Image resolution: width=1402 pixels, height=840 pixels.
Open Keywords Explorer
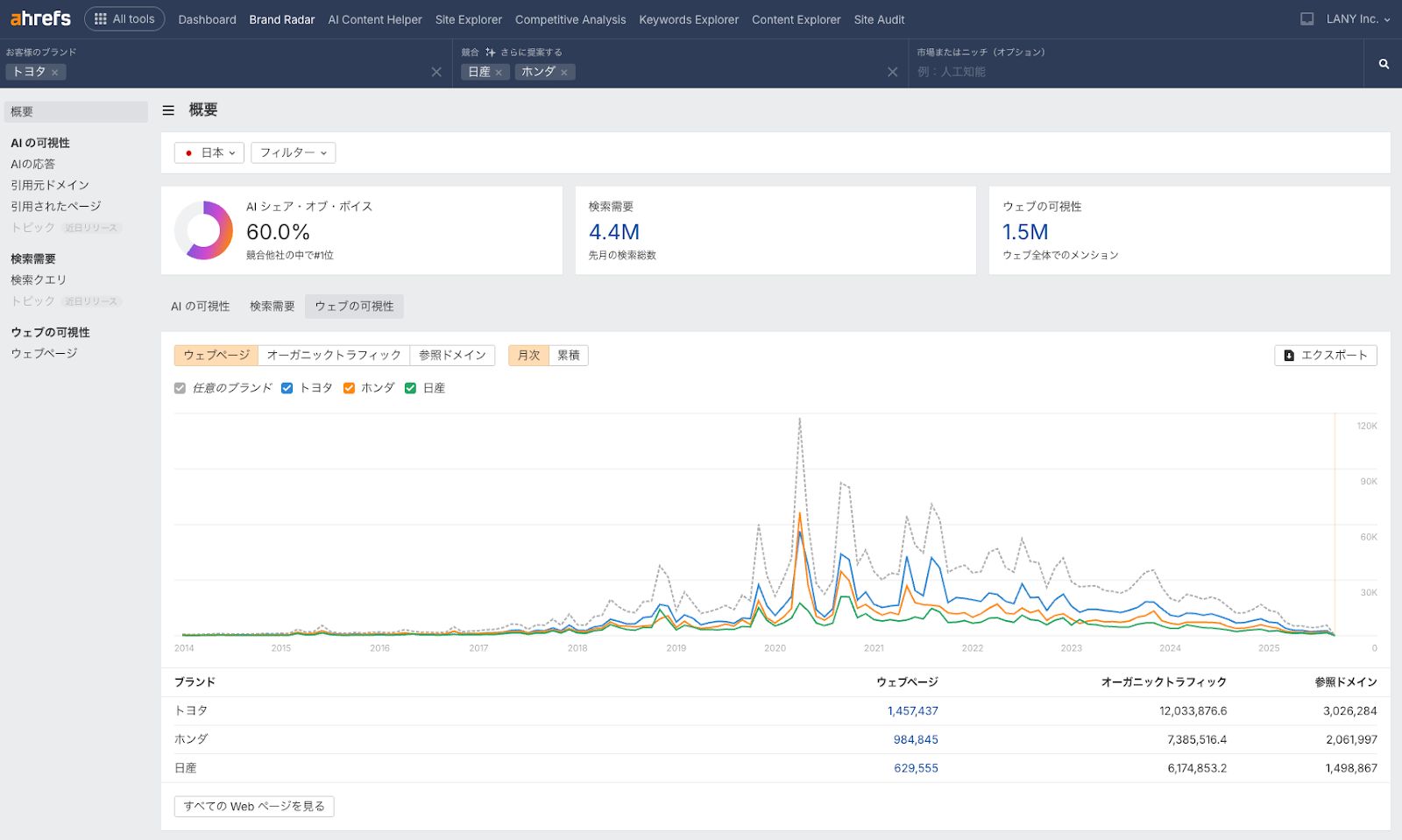[689, 19]
